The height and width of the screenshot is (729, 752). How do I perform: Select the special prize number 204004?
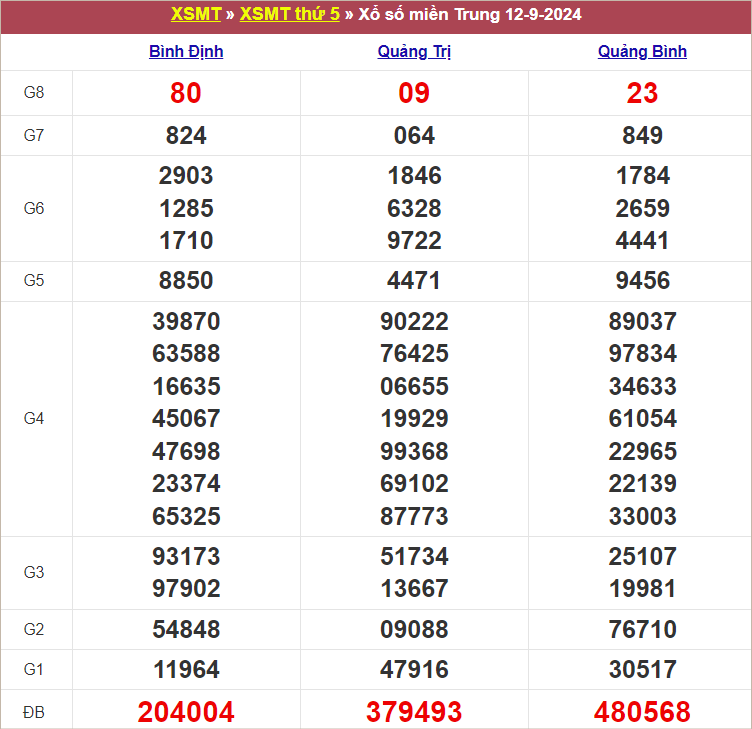pos(186,712)
